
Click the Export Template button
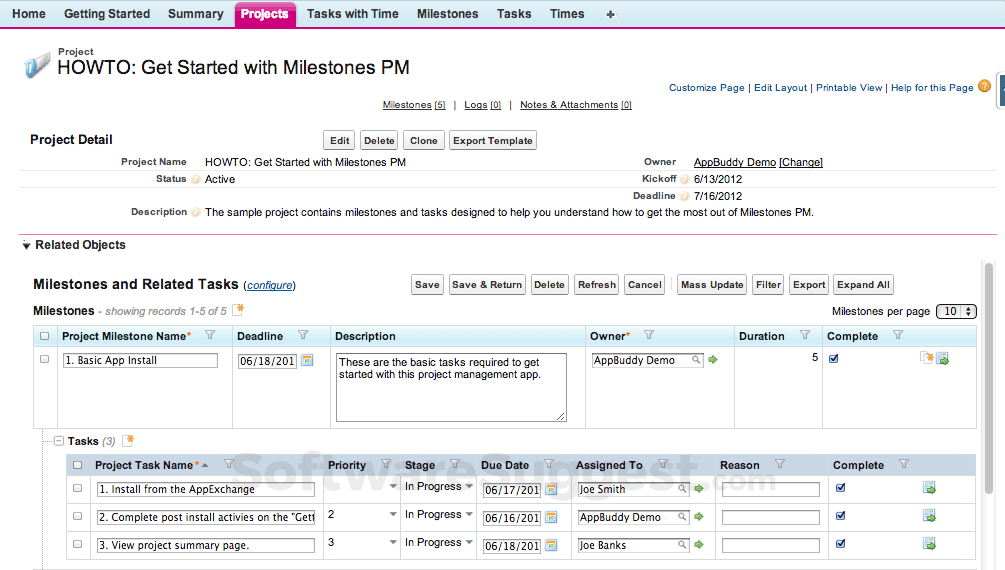point(492,141)
